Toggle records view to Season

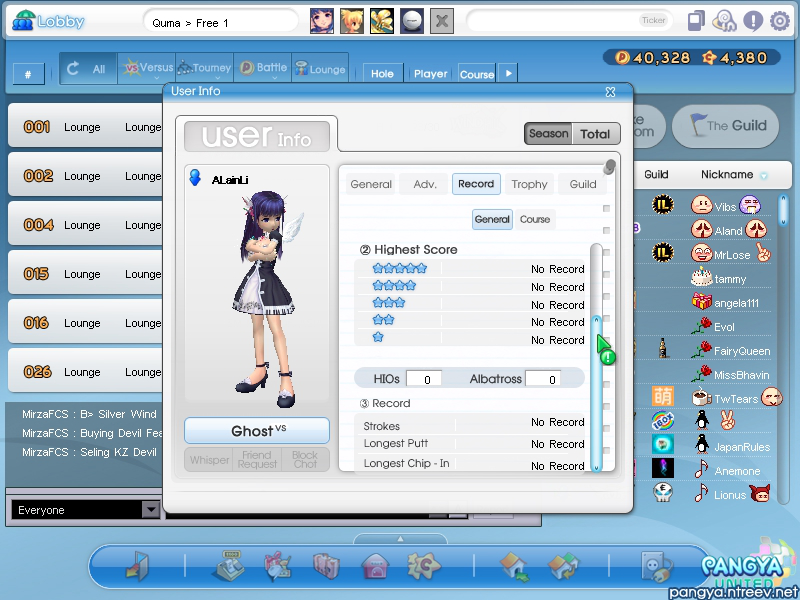(x=548, y=134)
